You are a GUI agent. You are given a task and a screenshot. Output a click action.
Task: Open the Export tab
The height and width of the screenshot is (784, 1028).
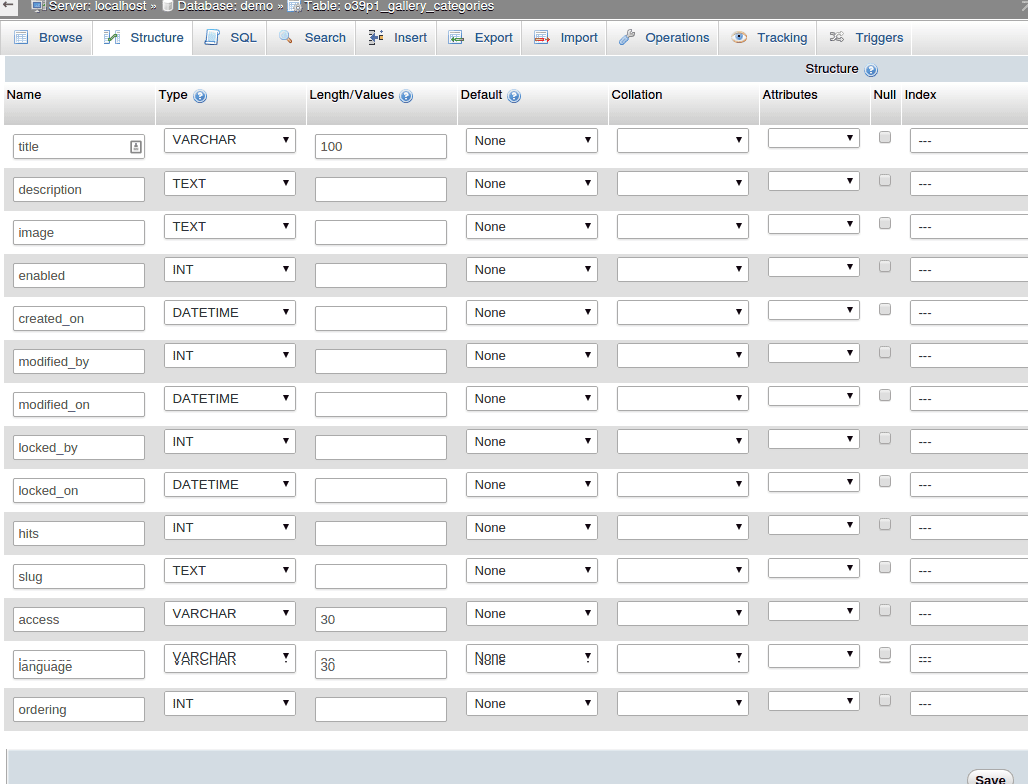point(479,37)
